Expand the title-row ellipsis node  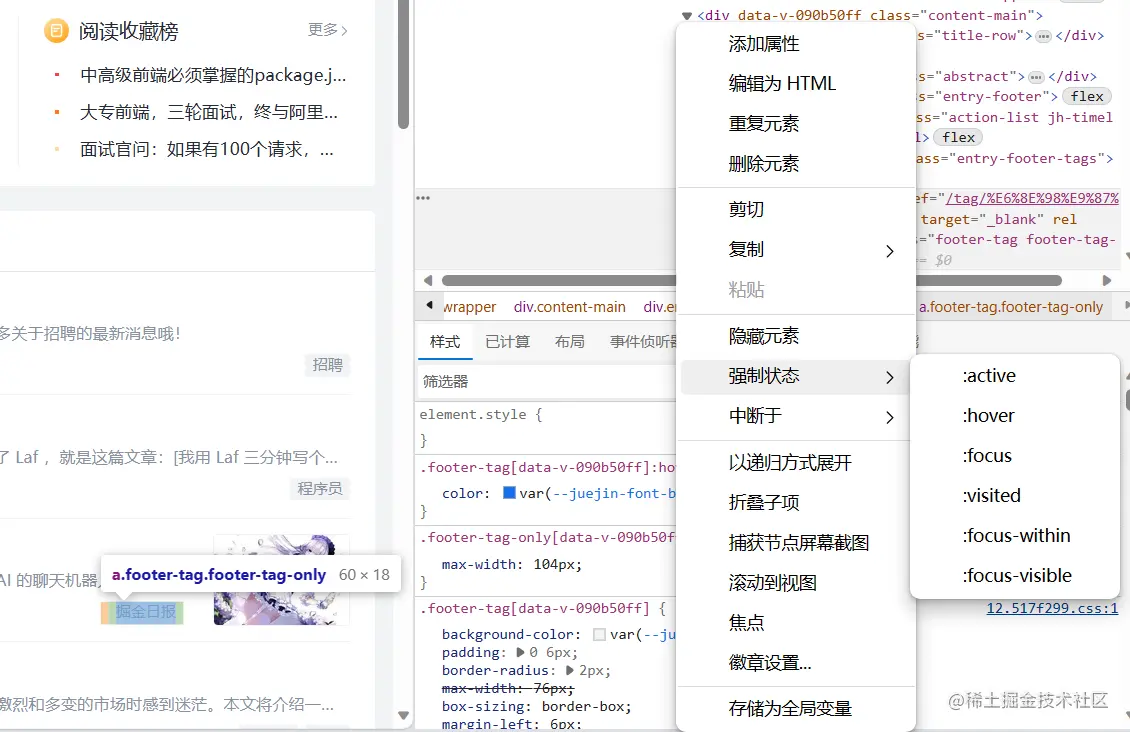pos(1043,36)
